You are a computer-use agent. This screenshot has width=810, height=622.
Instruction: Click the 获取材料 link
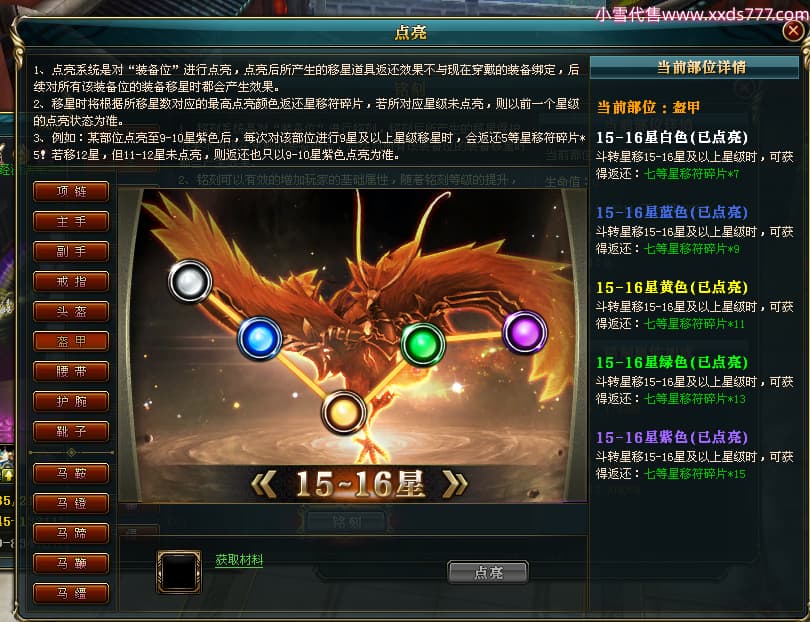pos(239,560)
